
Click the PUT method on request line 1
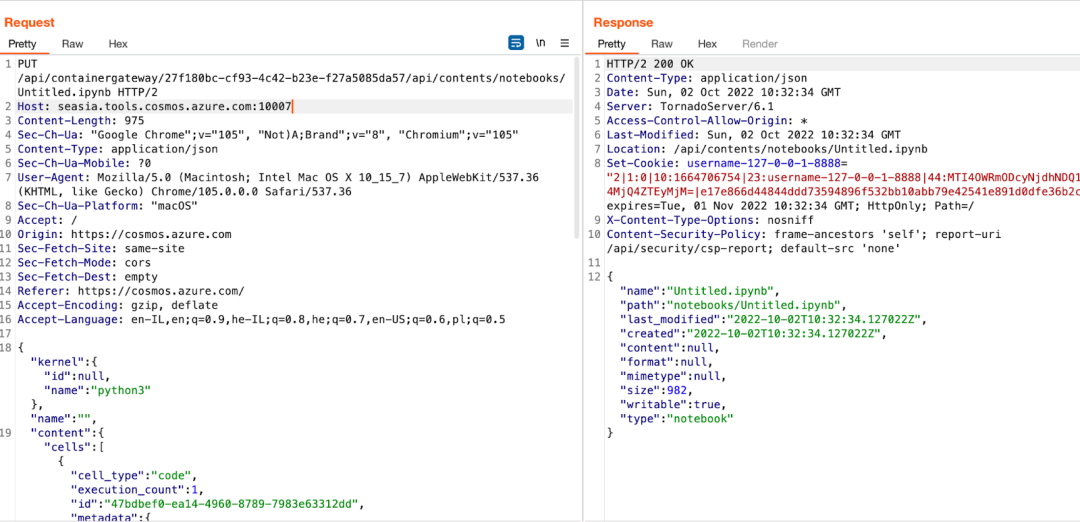27,64
